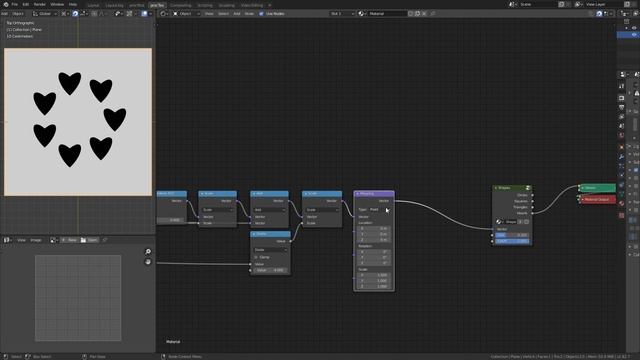
Task: Click Open image button in image editor
Action: [89, 240]
